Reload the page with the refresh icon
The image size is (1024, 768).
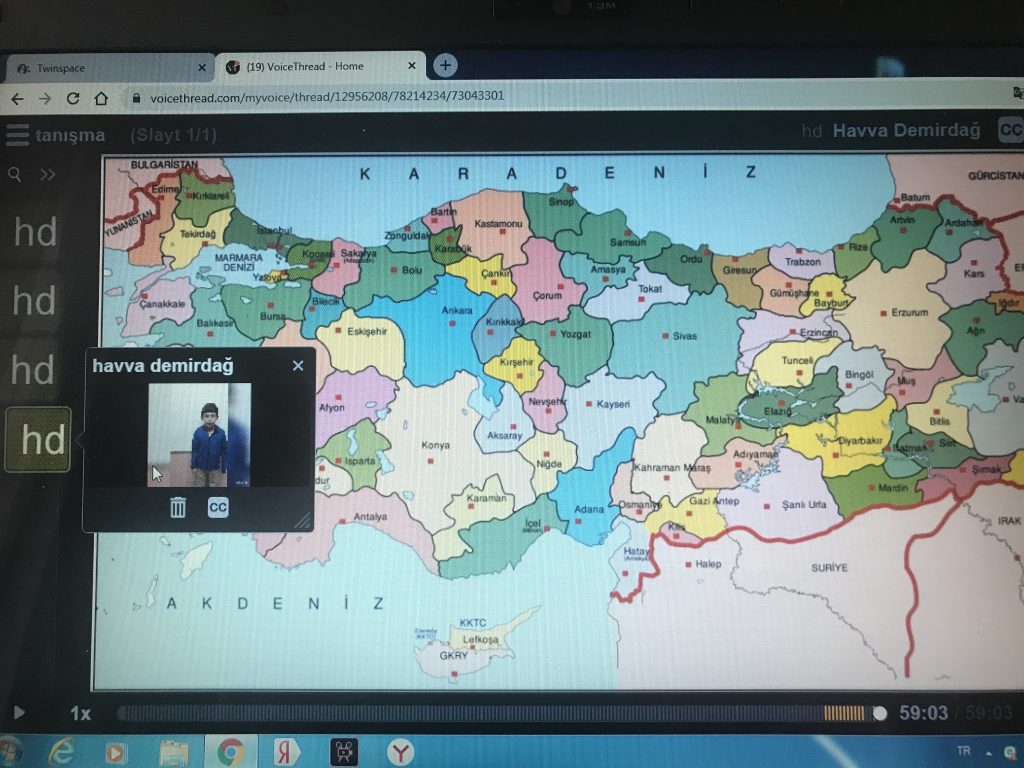click(72, 98)
